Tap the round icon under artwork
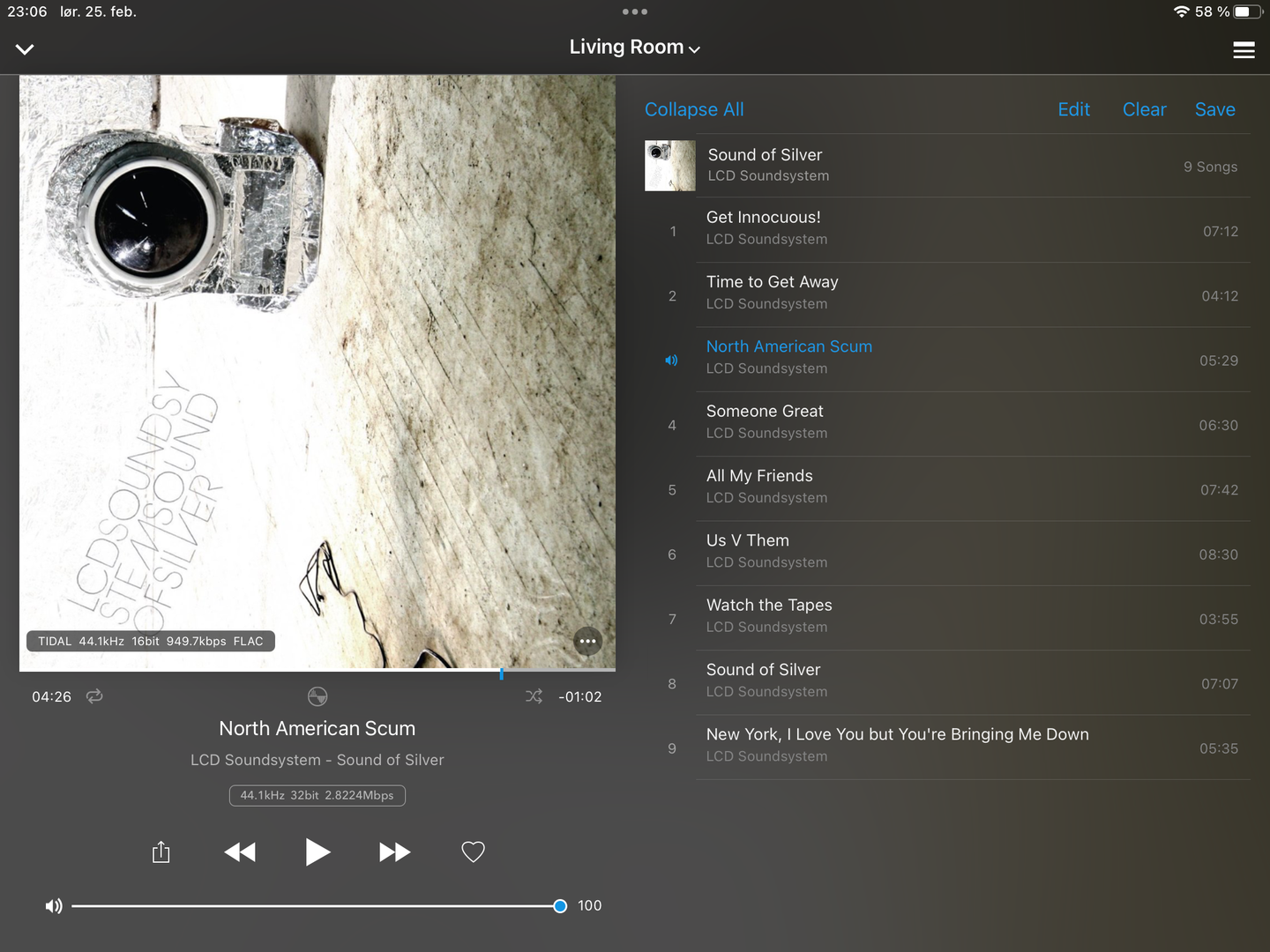This screenshot has height=952, width=1270. coord(317,696)
